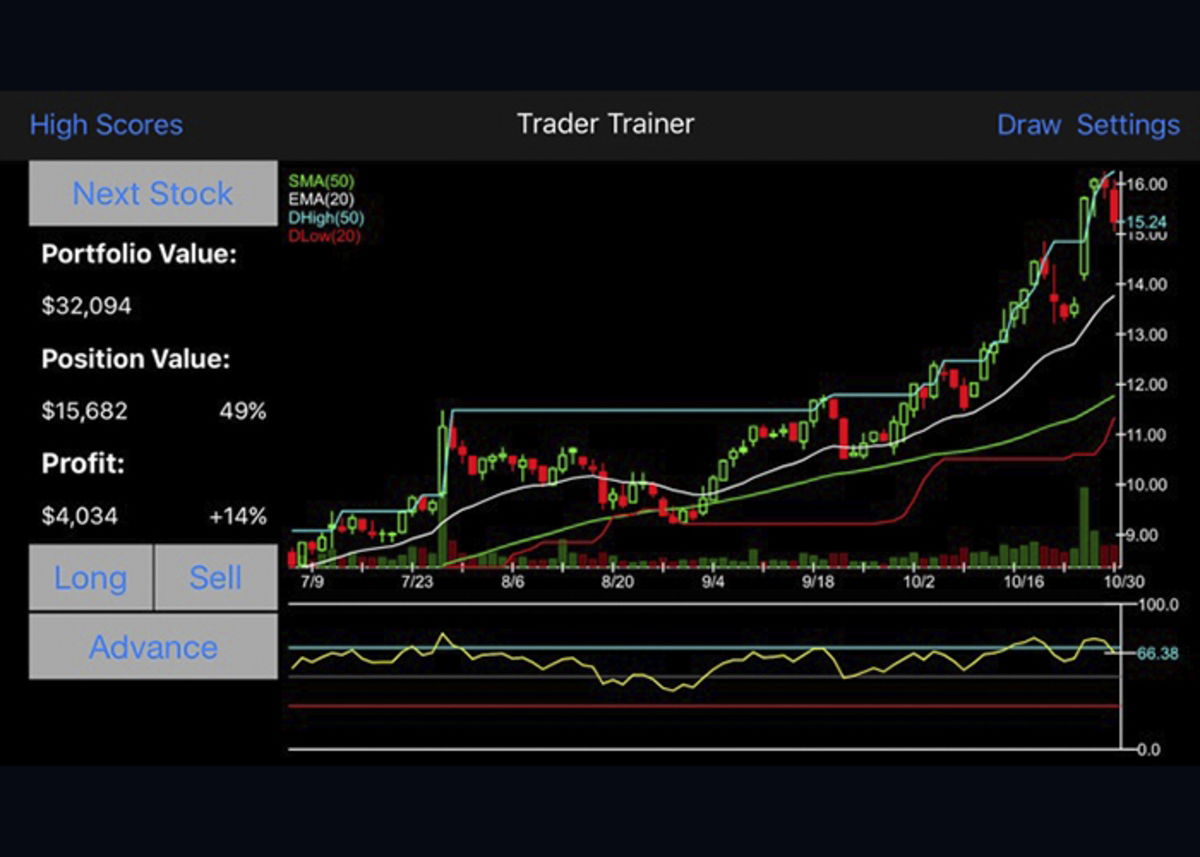Hit the Sell button
Screen dimensions: 1200x857
coord(216,578)
